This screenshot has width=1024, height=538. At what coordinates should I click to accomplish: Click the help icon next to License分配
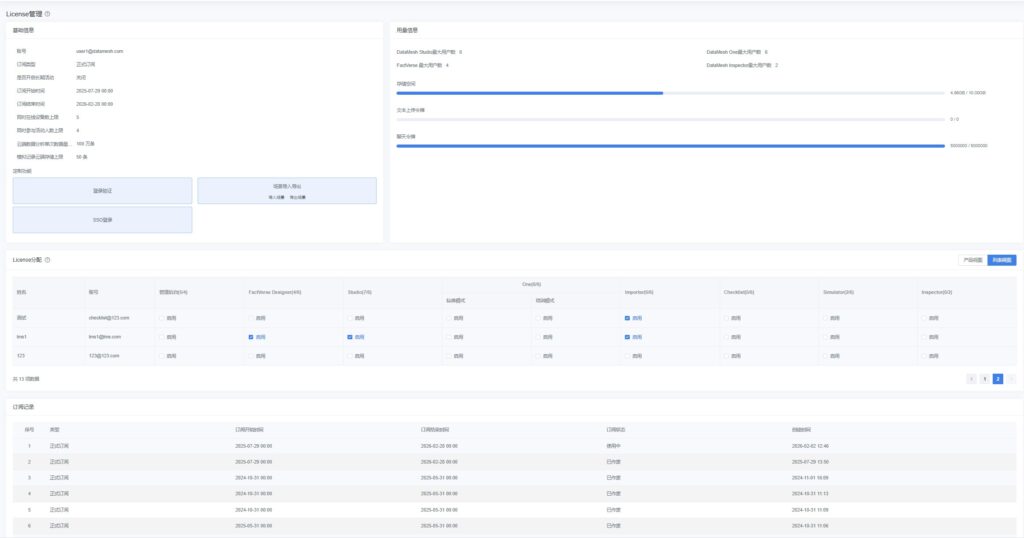pyautogui.click(x=47, y=260)
